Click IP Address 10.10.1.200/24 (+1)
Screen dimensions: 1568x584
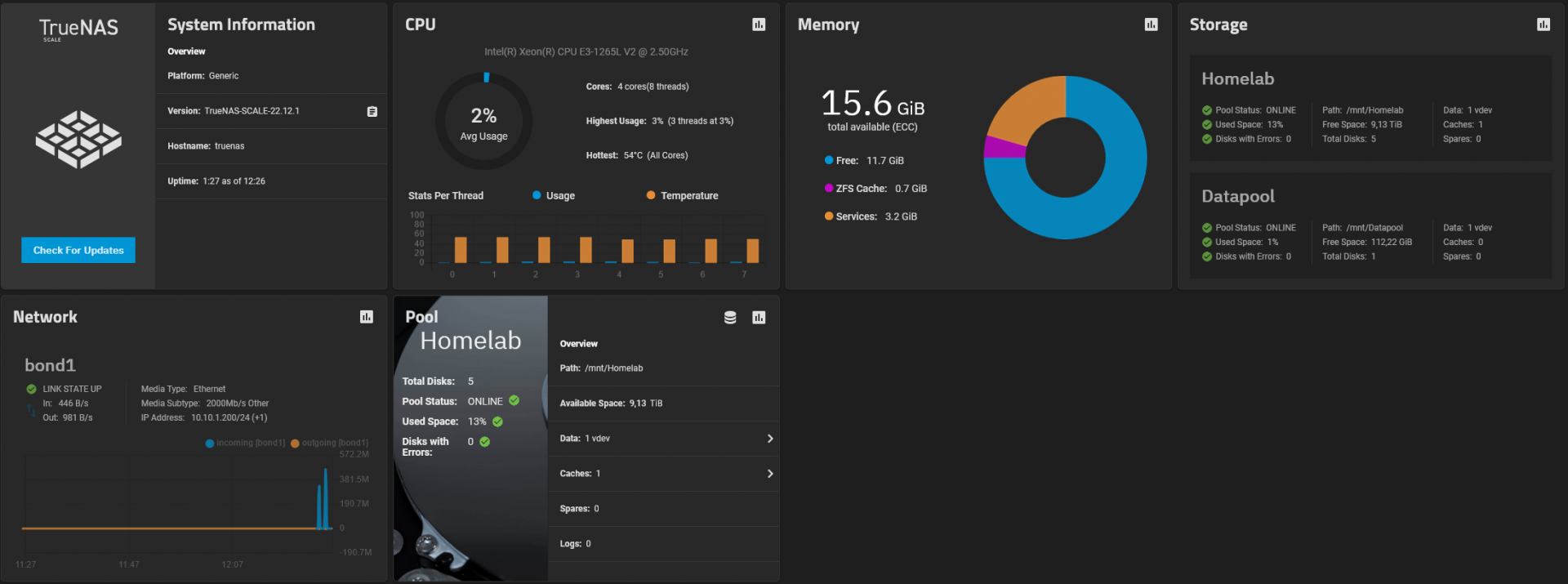204,417
